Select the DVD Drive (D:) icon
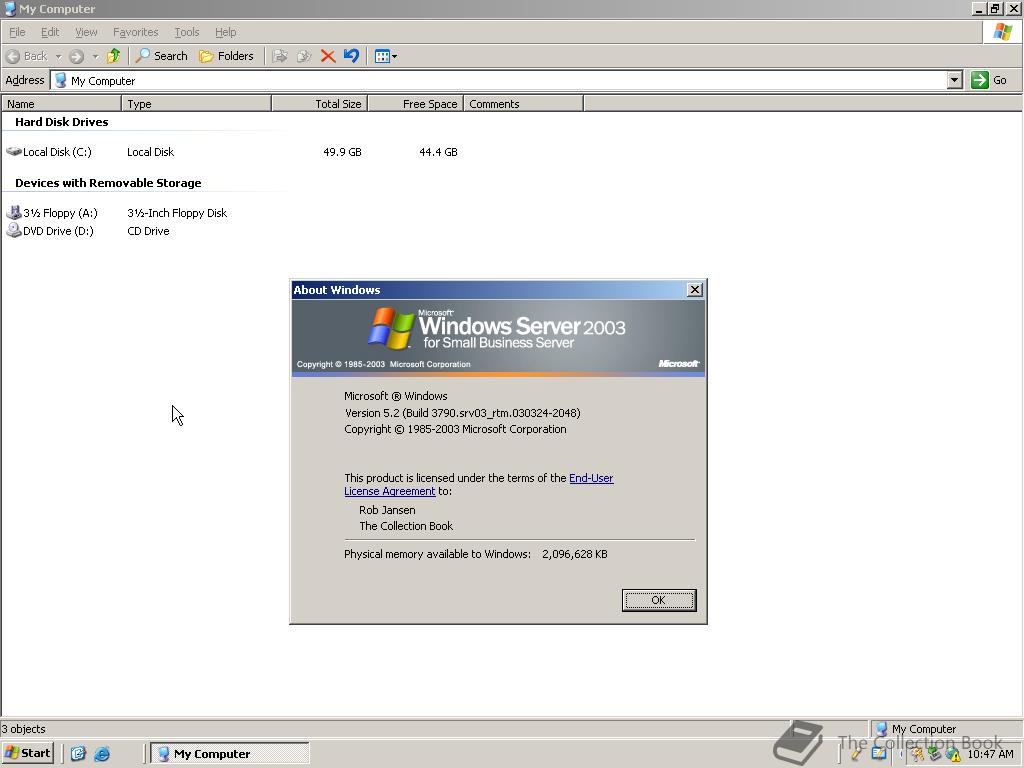This screenshot has height=768, width=1024. (14, 230)
